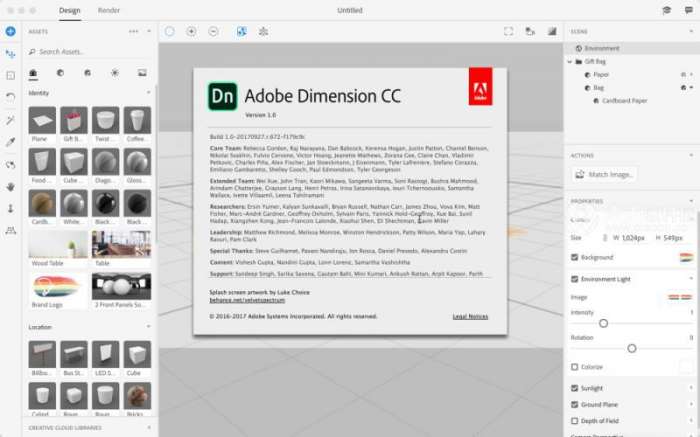This screenshot has height=437, width=700.
Task: Uncheck the Environment Light checkbox
Action: coord(575,279)
